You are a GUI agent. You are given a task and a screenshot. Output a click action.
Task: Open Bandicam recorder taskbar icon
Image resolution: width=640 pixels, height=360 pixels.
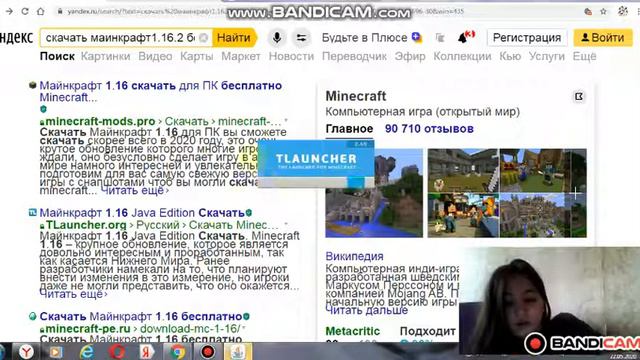pos(207,352)
